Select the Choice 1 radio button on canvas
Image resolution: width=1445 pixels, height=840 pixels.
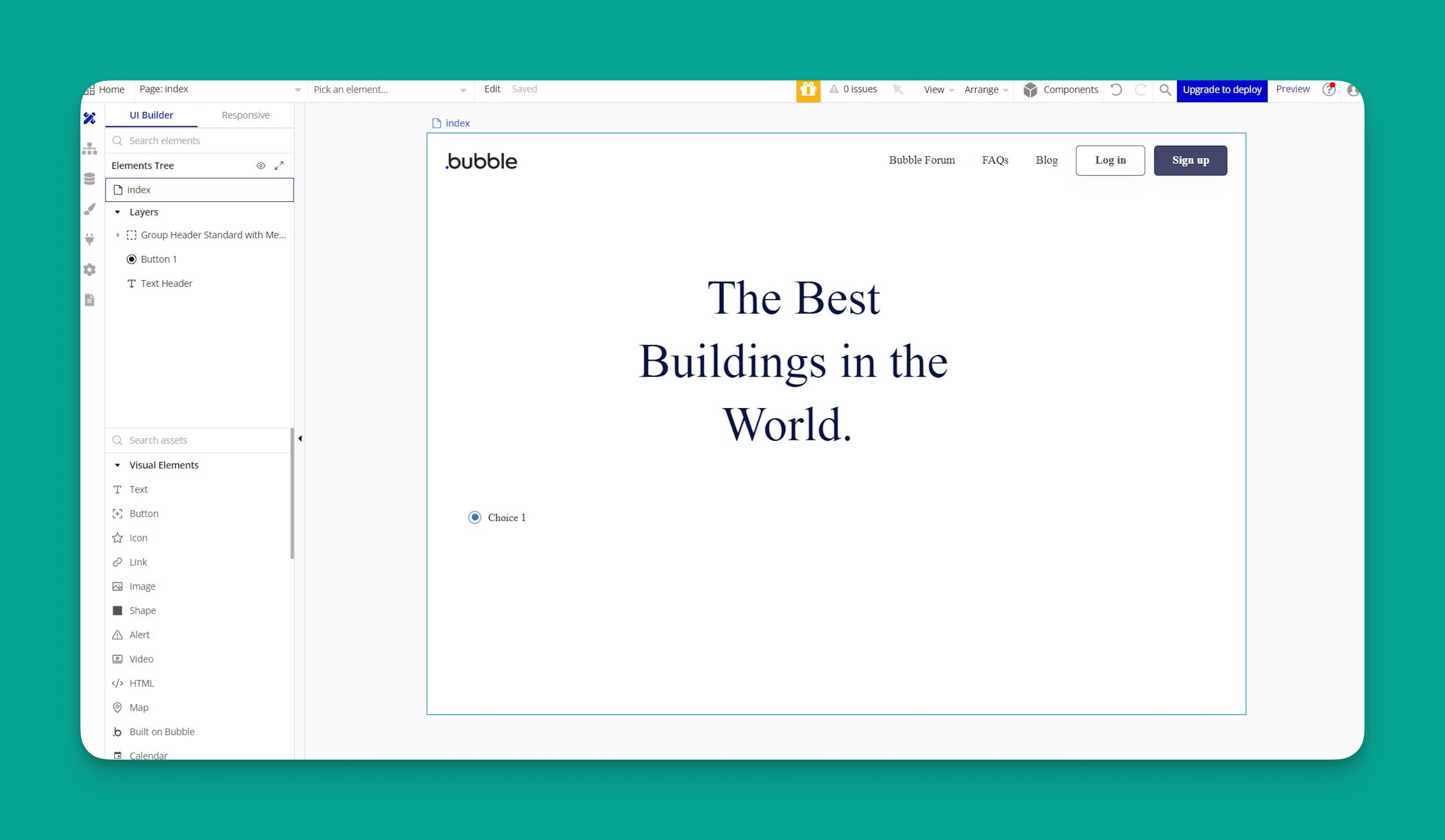(x=475, y=517)
